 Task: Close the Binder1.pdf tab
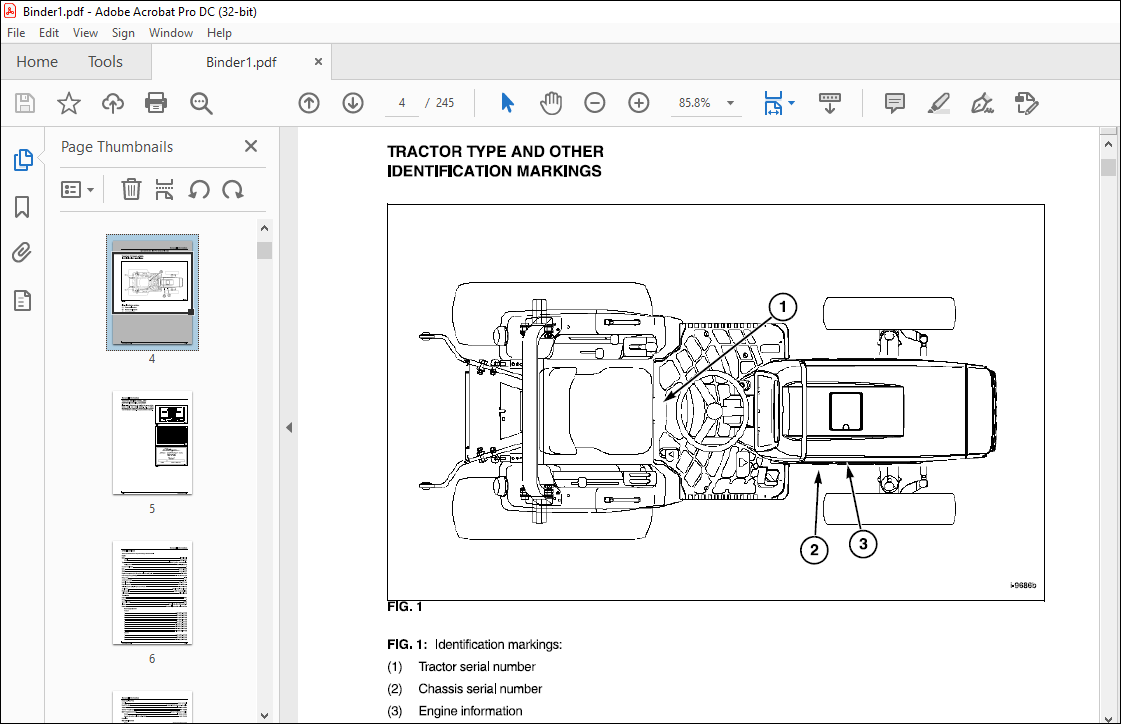[x=318, y=61]
